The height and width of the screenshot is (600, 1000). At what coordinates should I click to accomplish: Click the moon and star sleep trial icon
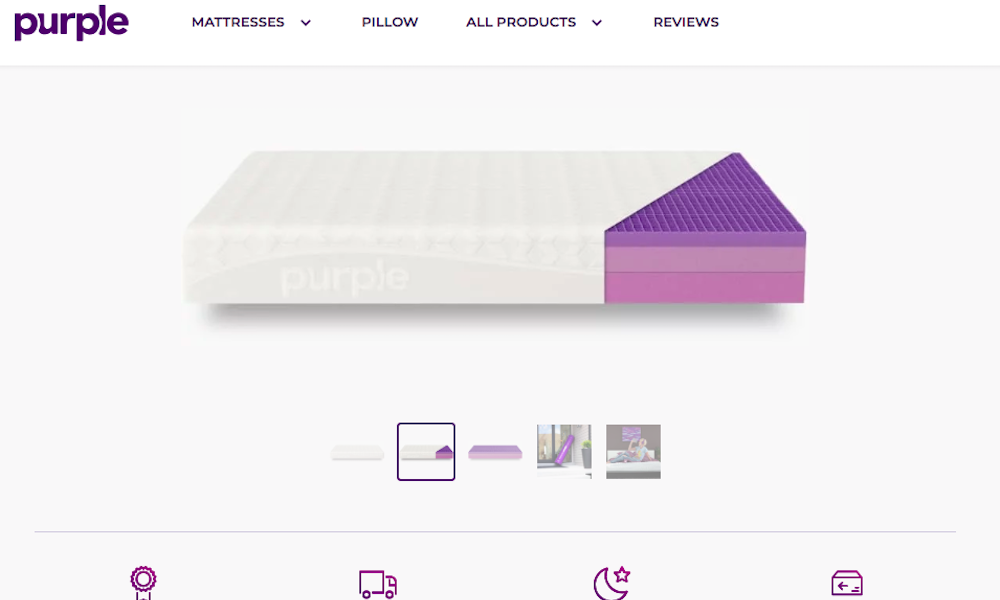(612, 583)
